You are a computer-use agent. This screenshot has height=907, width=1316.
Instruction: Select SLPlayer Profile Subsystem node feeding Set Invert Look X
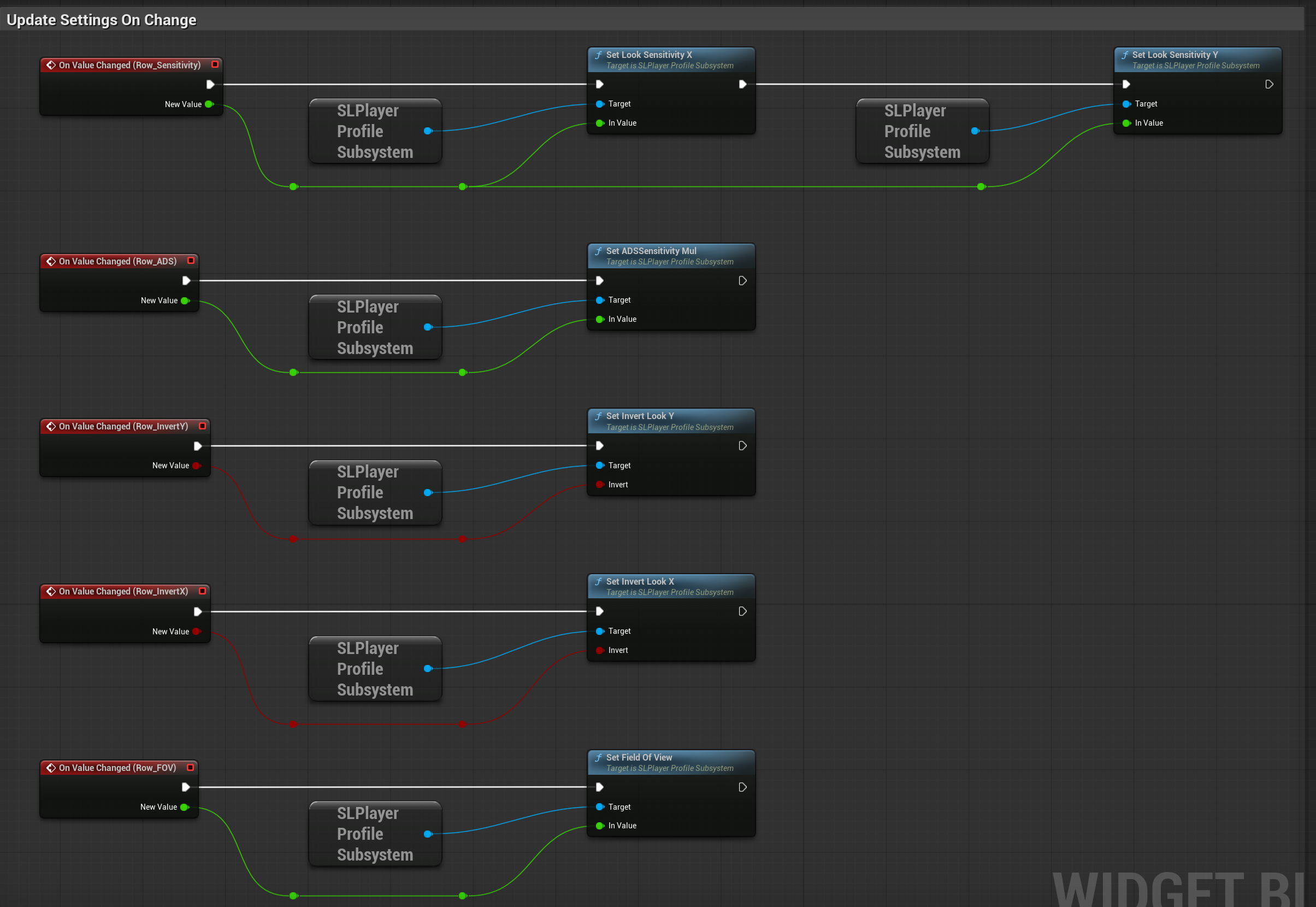click(375, 669)
